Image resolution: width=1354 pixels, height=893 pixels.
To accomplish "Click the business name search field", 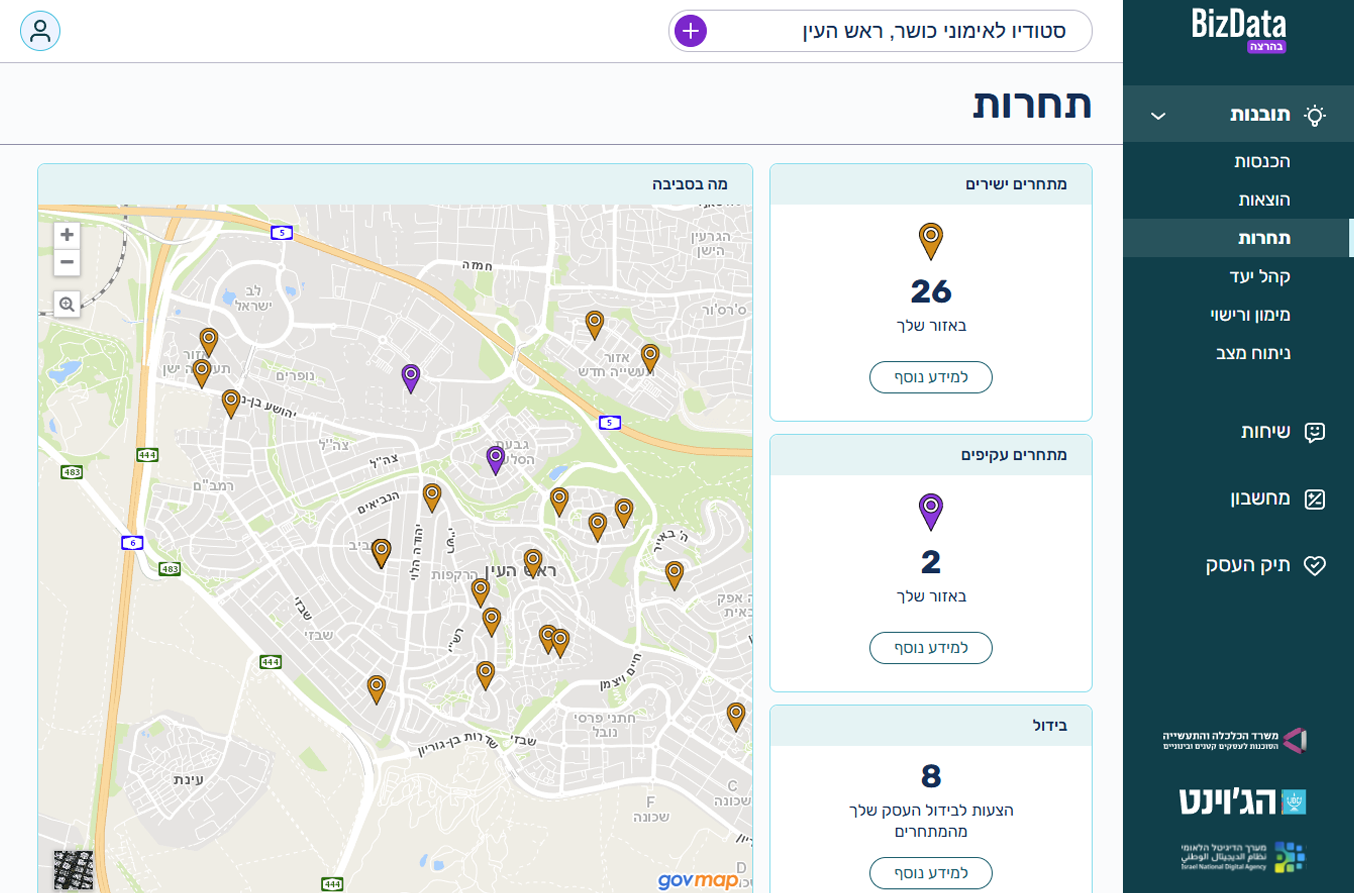I will [x=900, y=31].
